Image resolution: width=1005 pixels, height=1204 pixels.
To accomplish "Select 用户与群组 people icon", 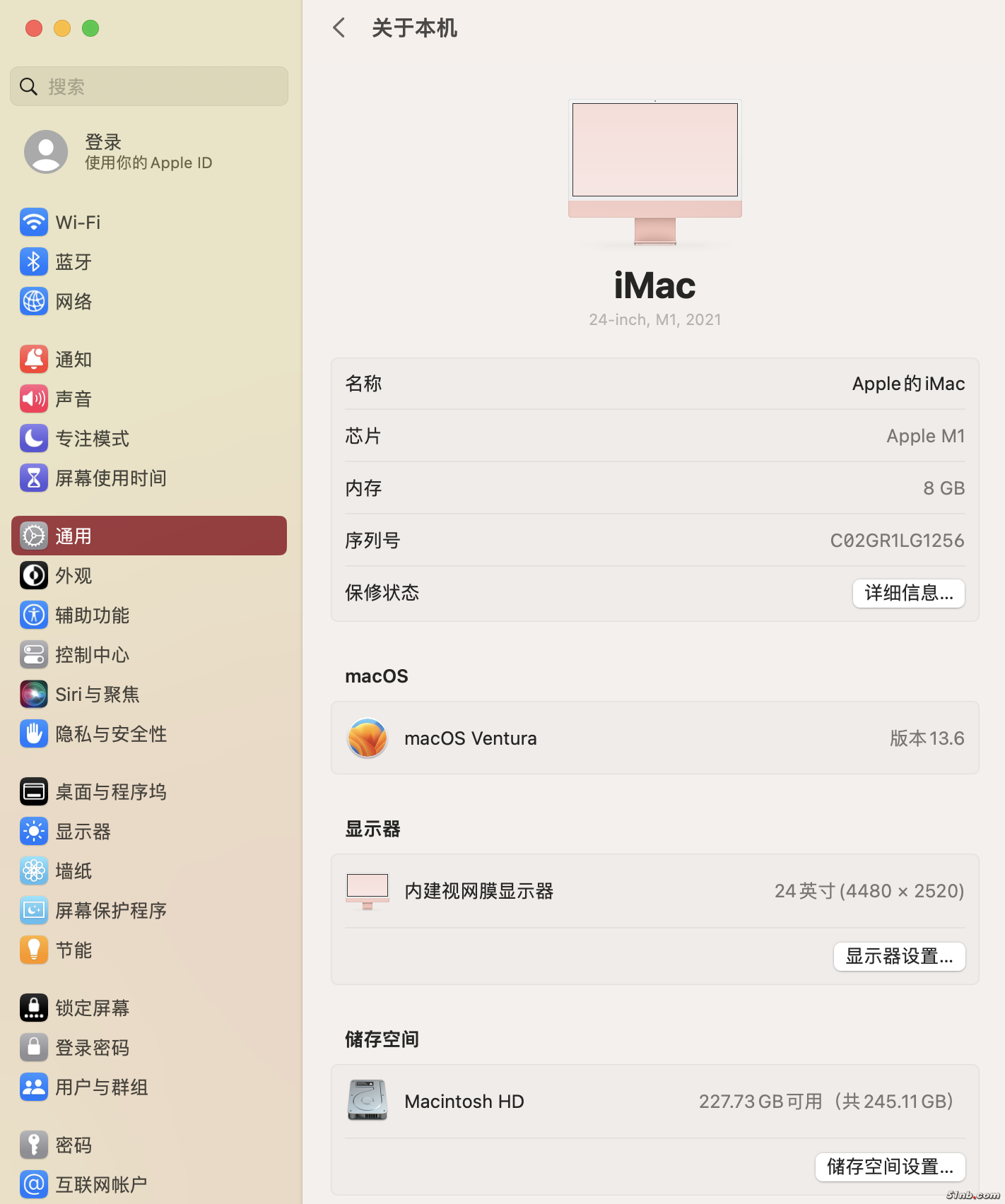I will [x=34, y=1087].
